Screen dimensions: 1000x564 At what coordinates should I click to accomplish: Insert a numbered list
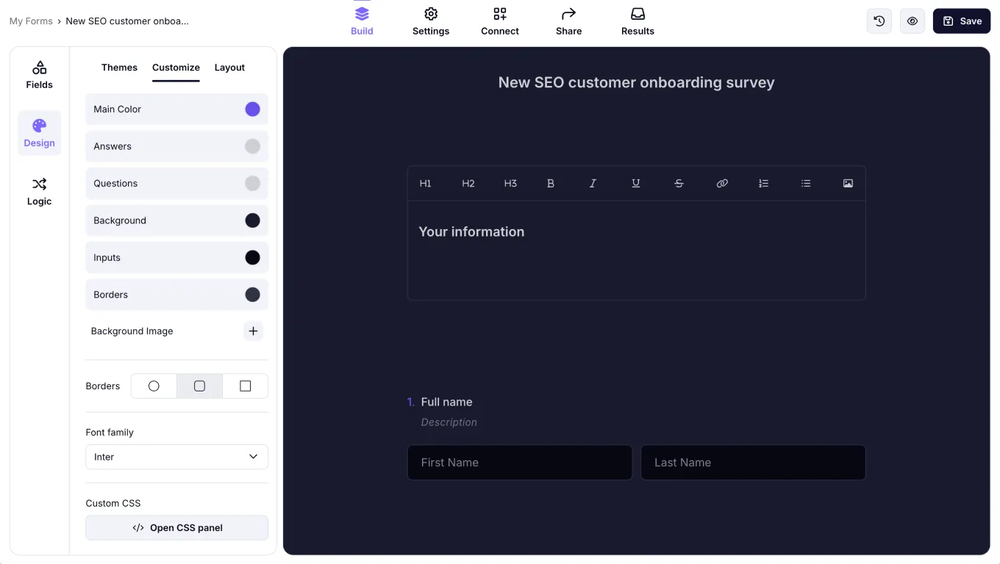(x=763, y=183)
